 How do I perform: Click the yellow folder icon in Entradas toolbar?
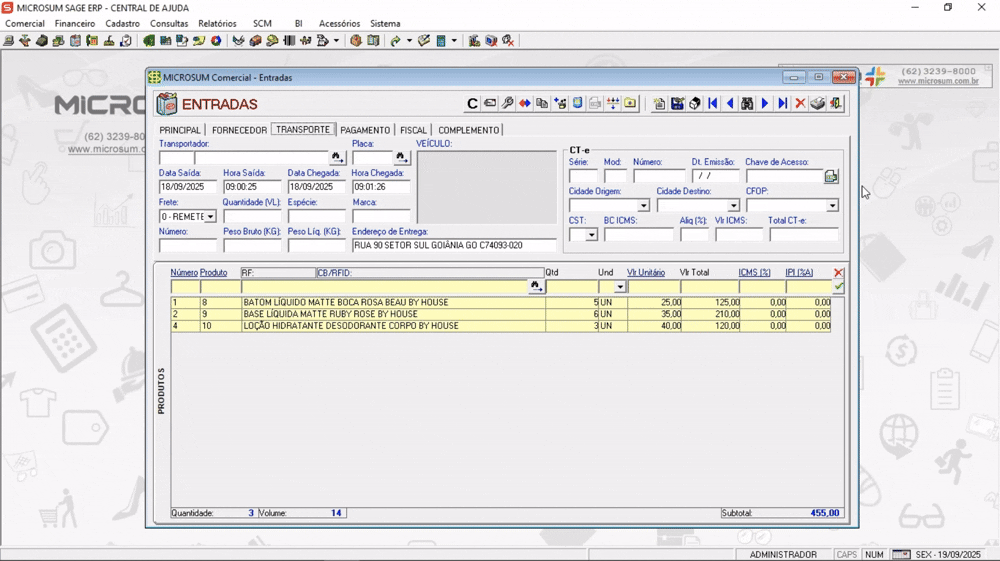pyautogui.click(x=630, y=103)
